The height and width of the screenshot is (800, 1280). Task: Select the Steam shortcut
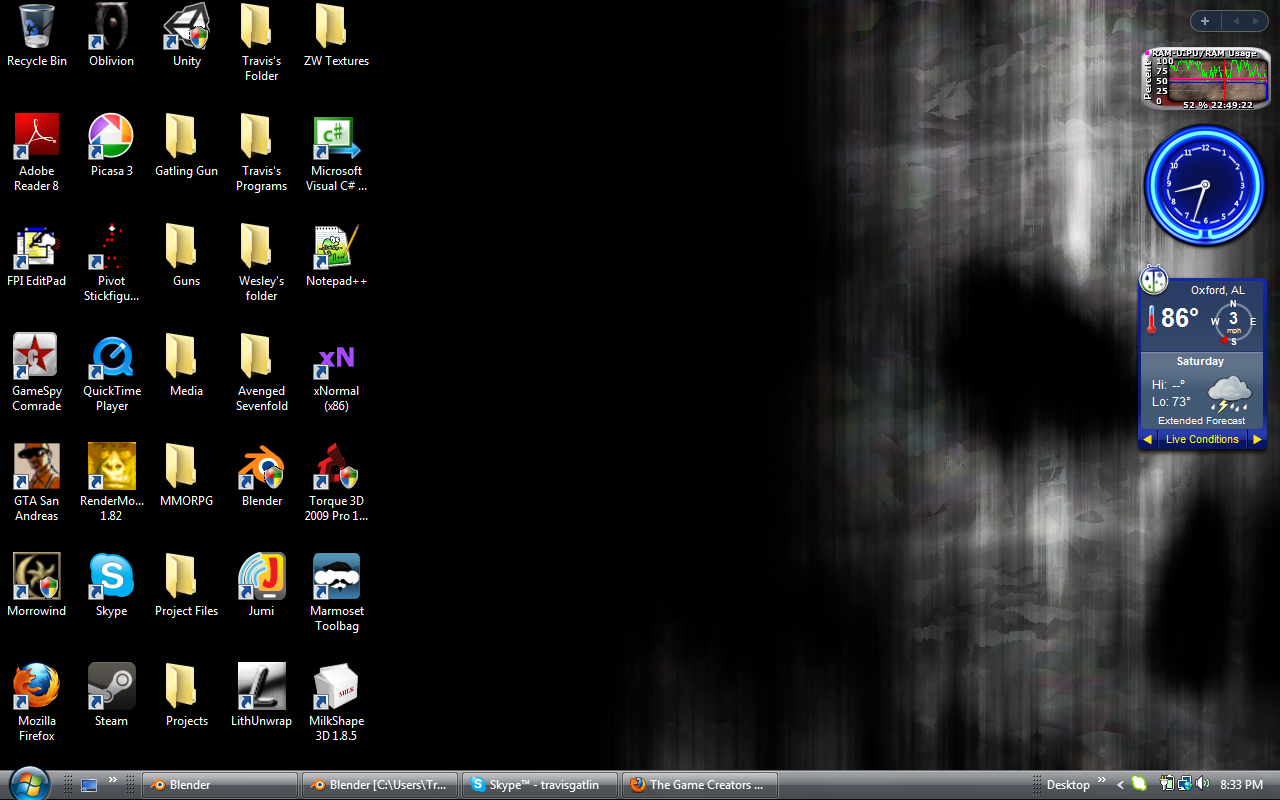coord(111,695)
